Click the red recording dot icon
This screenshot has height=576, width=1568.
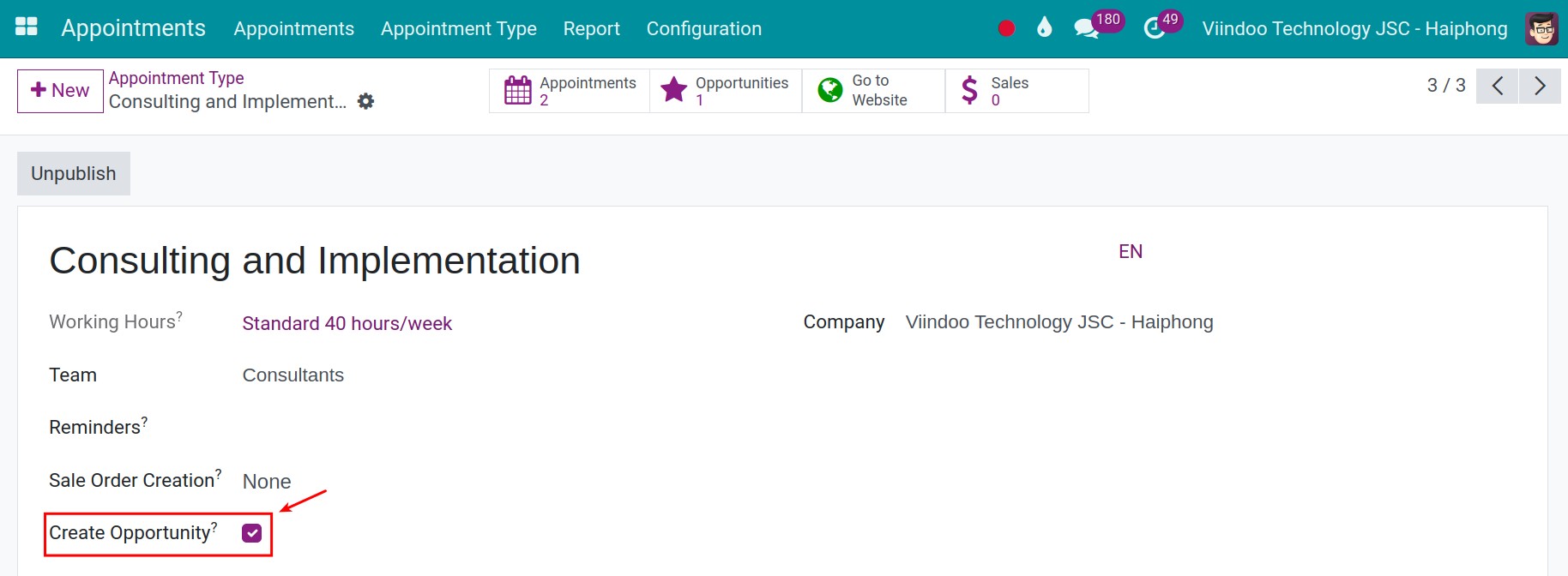pos(1006,28)
